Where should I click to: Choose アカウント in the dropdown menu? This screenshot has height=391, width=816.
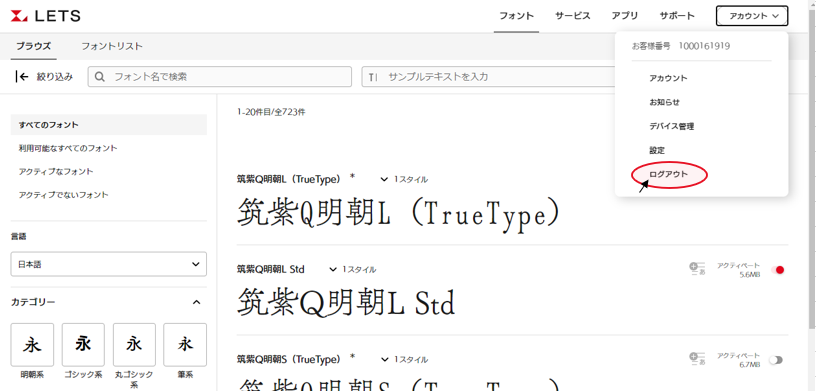668,78
